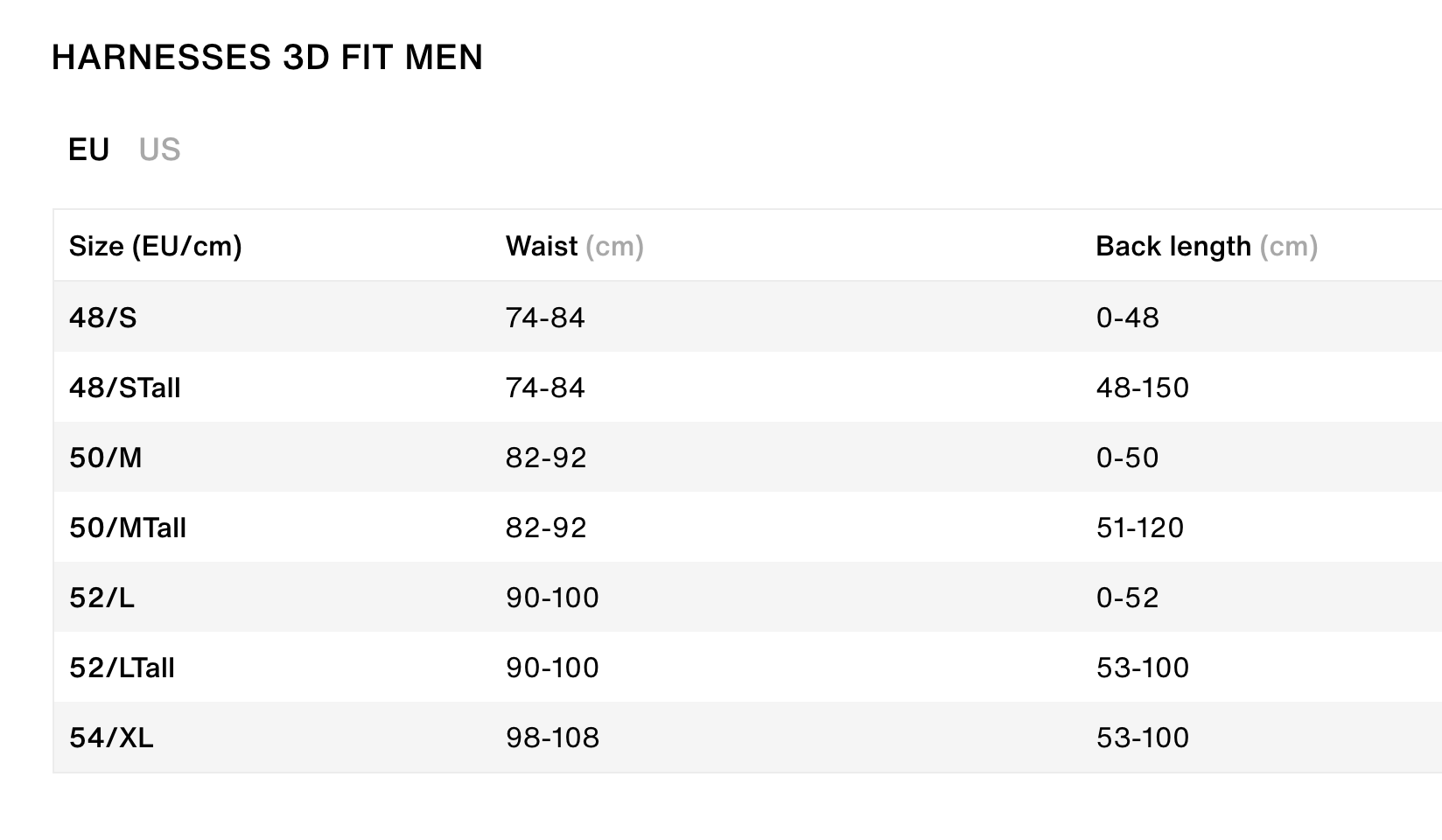Image resolution: width=1442 pixels, height=840 pixels.
Task: Click the 48-150 back length value
Action: [x=1142, y=387]
